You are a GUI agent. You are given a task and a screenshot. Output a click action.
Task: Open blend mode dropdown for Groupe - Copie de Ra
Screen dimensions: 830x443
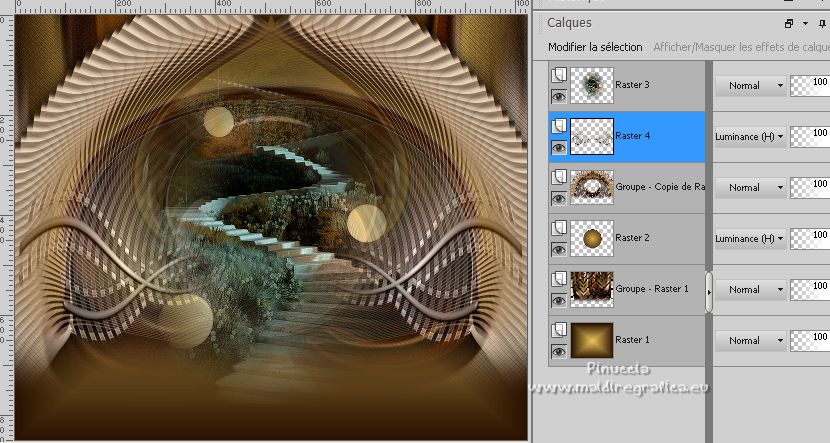tap(750, 187)
